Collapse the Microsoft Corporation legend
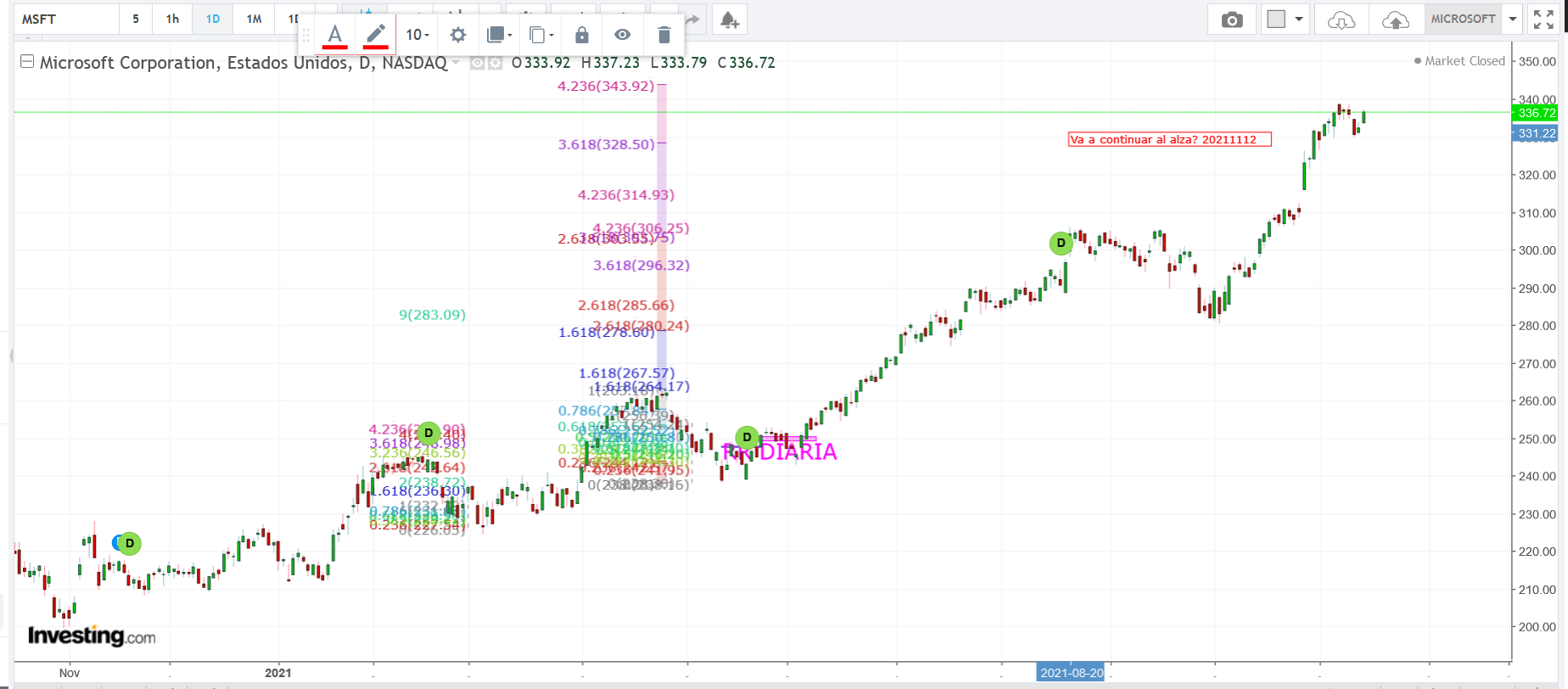Image resolution: width=1568 pixels, height=689 pixels. click(x=27, y=61)
